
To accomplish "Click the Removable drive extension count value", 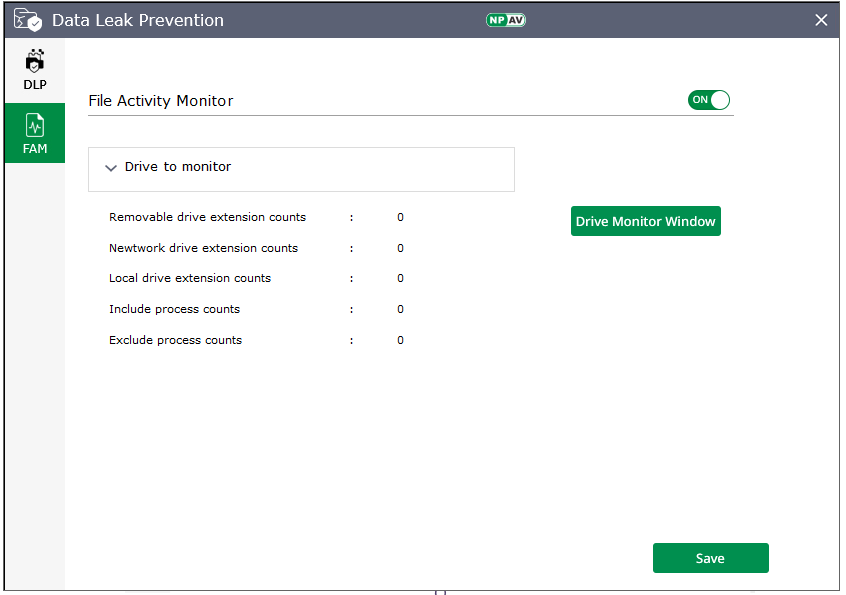I will pos(400,217).
